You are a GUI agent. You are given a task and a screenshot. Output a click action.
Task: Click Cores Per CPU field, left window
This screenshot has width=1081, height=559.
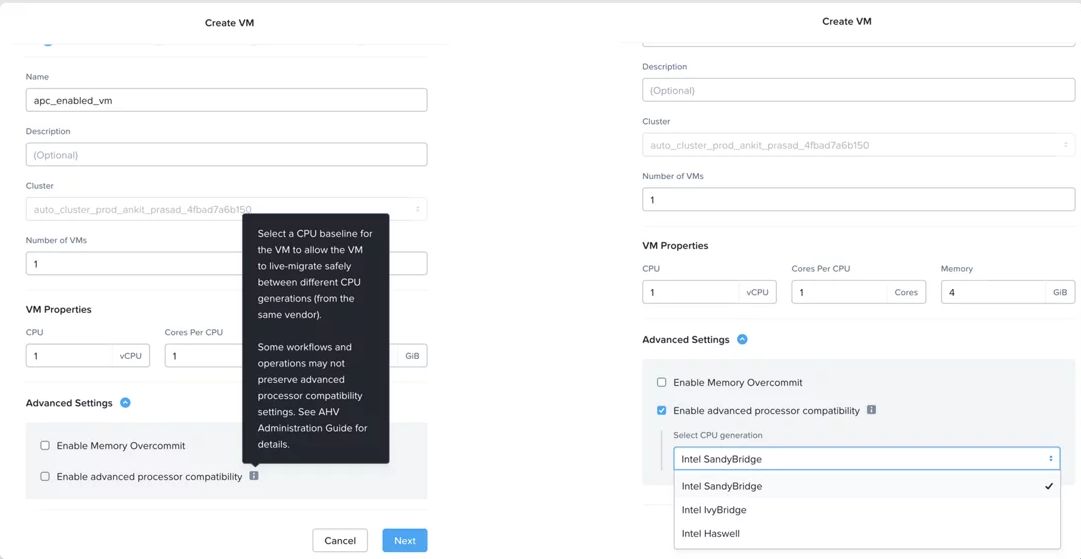[x=203, y=356]
